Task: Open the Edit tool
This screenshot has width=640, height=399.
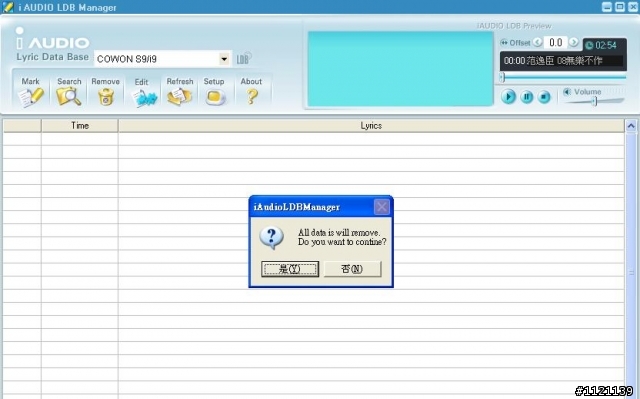Action: 144,98
